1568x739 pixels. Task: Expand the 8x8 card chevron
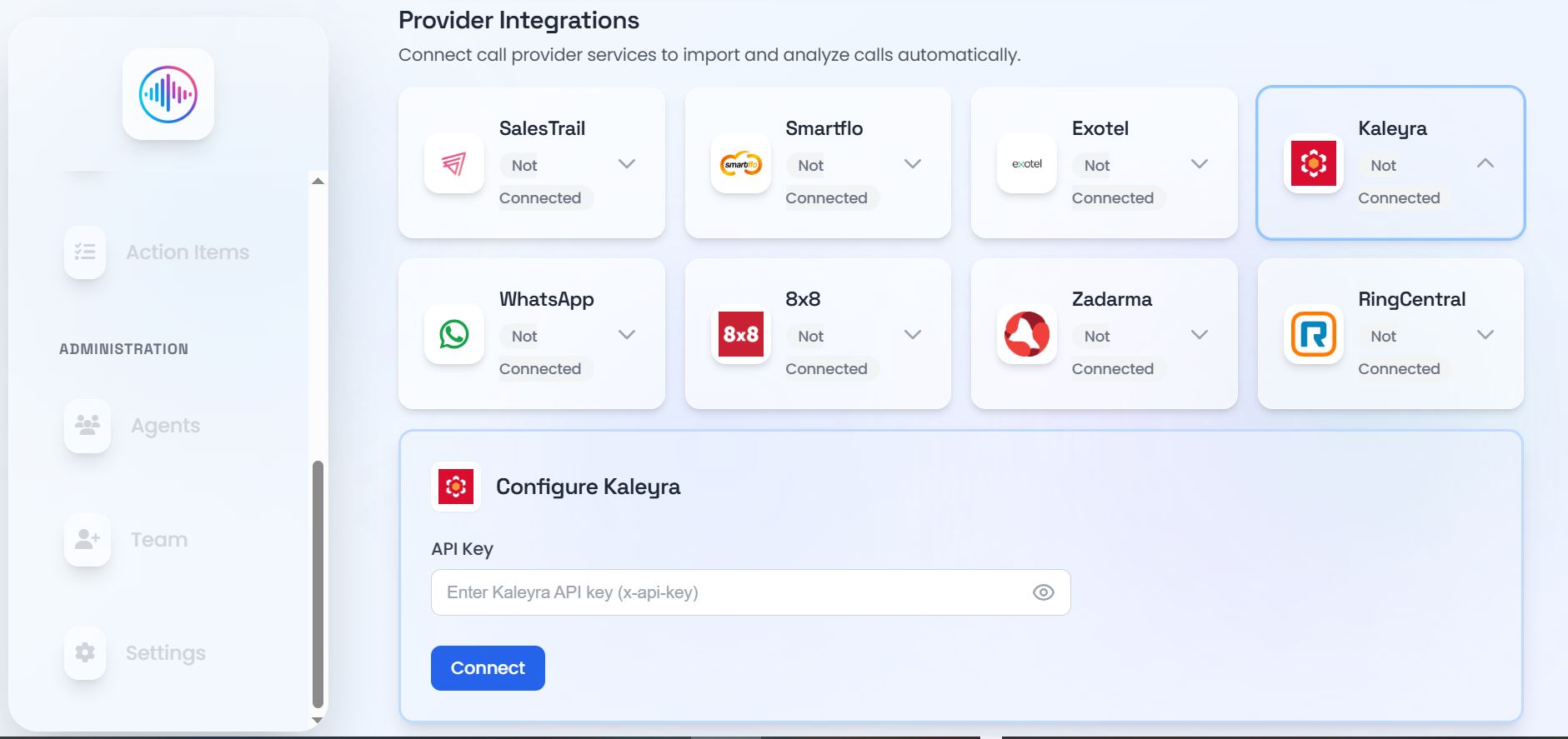pos(913,335)
